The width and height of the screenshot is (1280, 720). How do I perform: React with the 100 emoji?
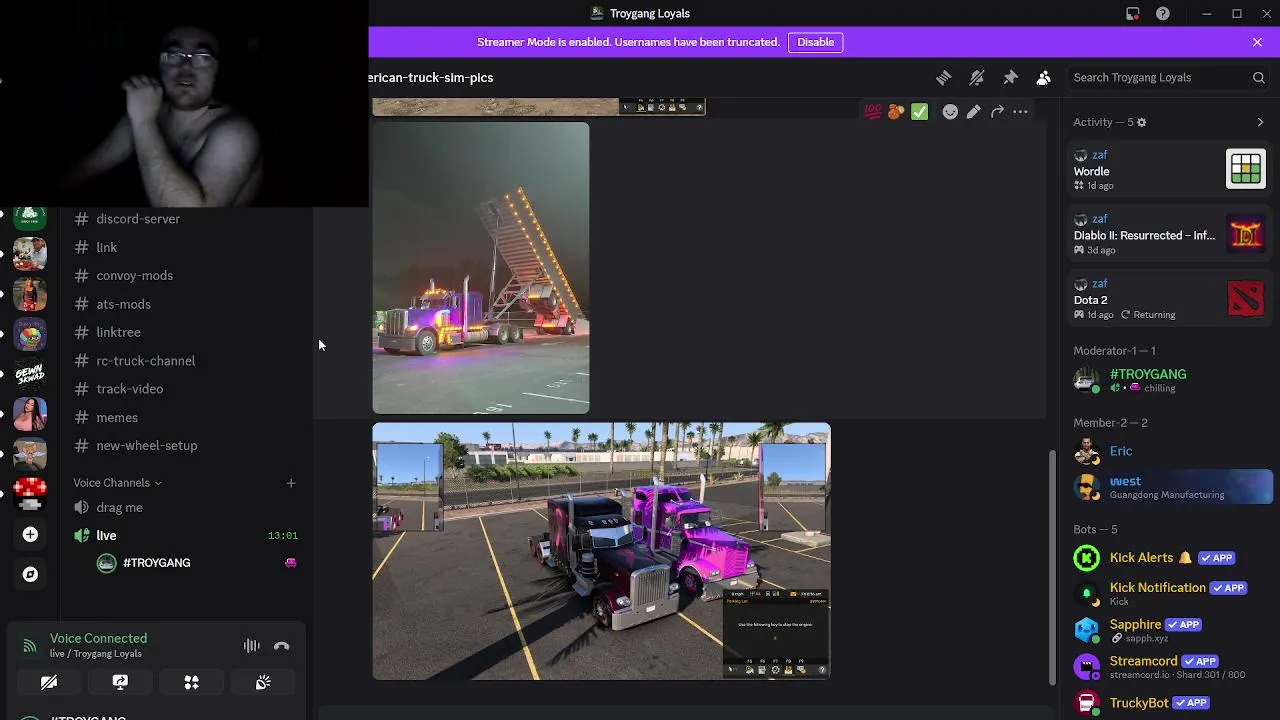[873, 112]
